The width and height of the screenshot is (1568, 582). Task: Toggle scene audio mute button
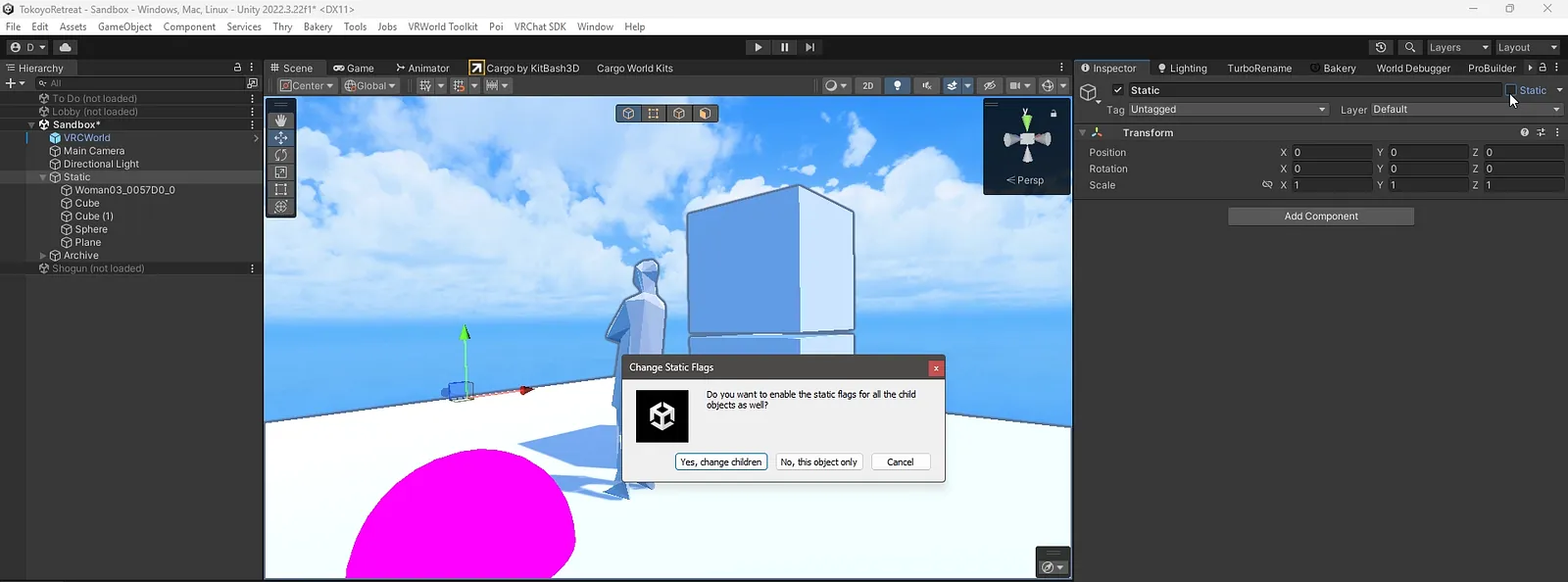coord(926,85)
